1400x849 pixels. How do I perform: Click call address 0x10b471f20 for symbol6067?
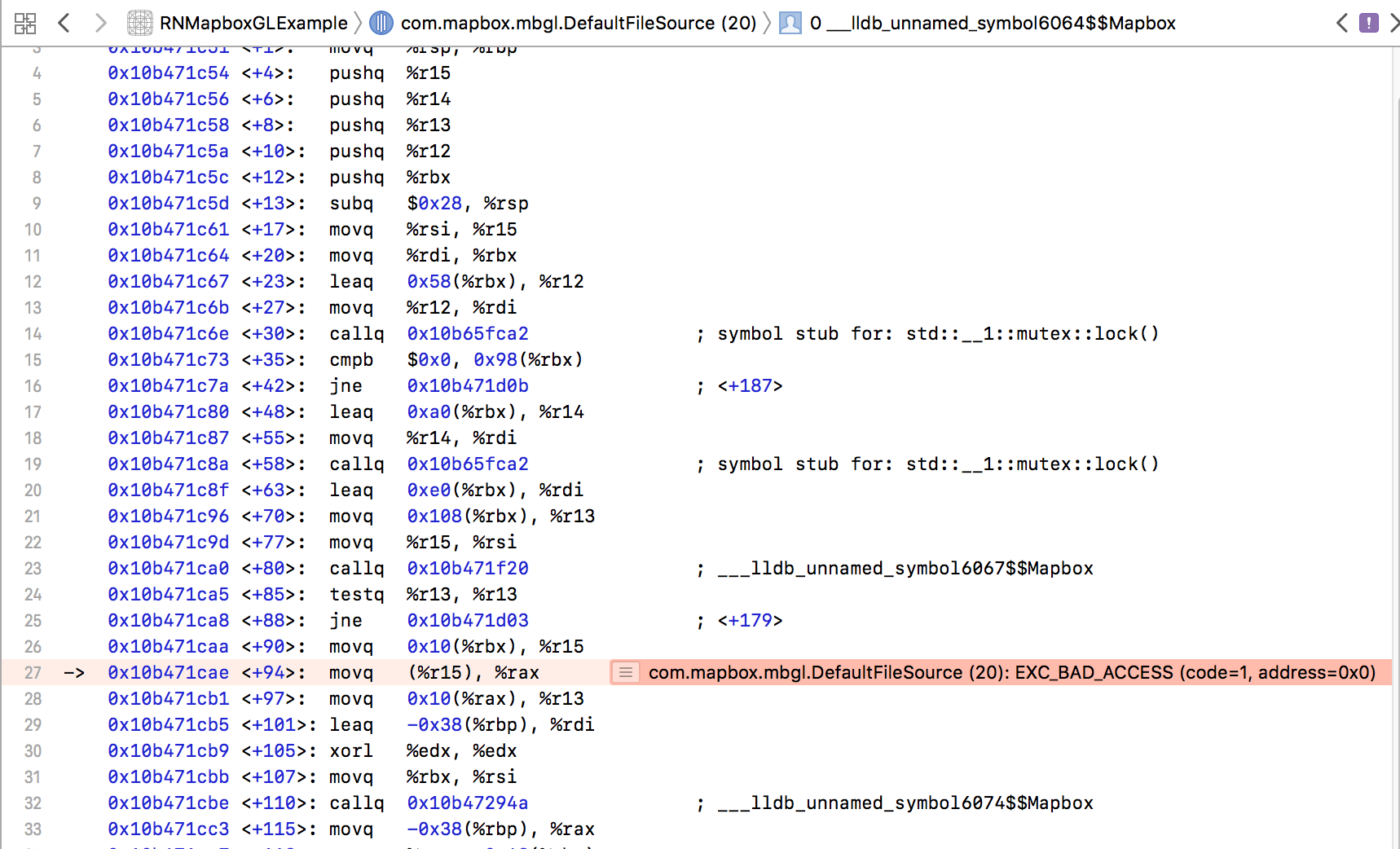point(467,568)
